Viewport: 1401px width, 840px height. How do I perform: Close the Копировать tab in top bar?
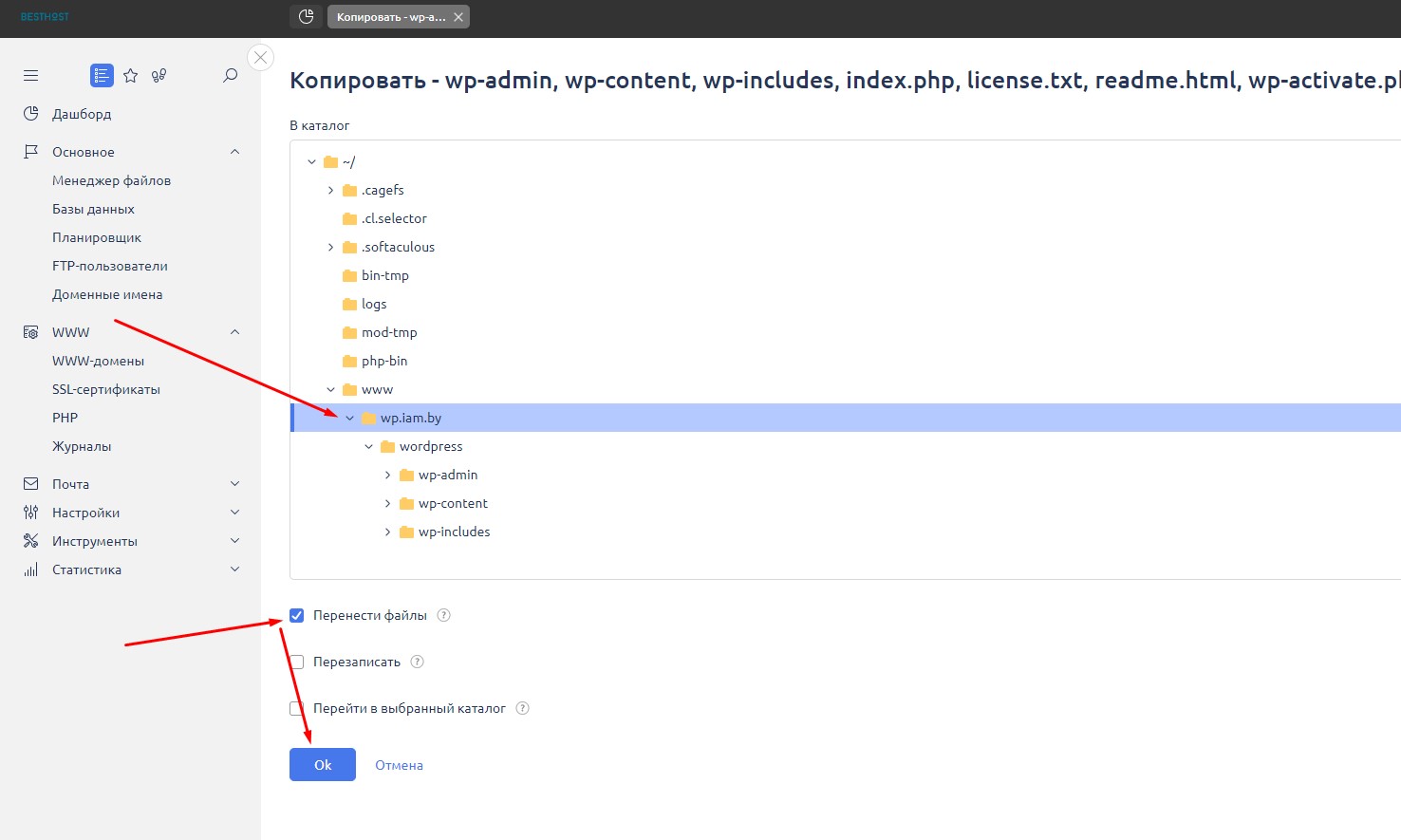458,17
